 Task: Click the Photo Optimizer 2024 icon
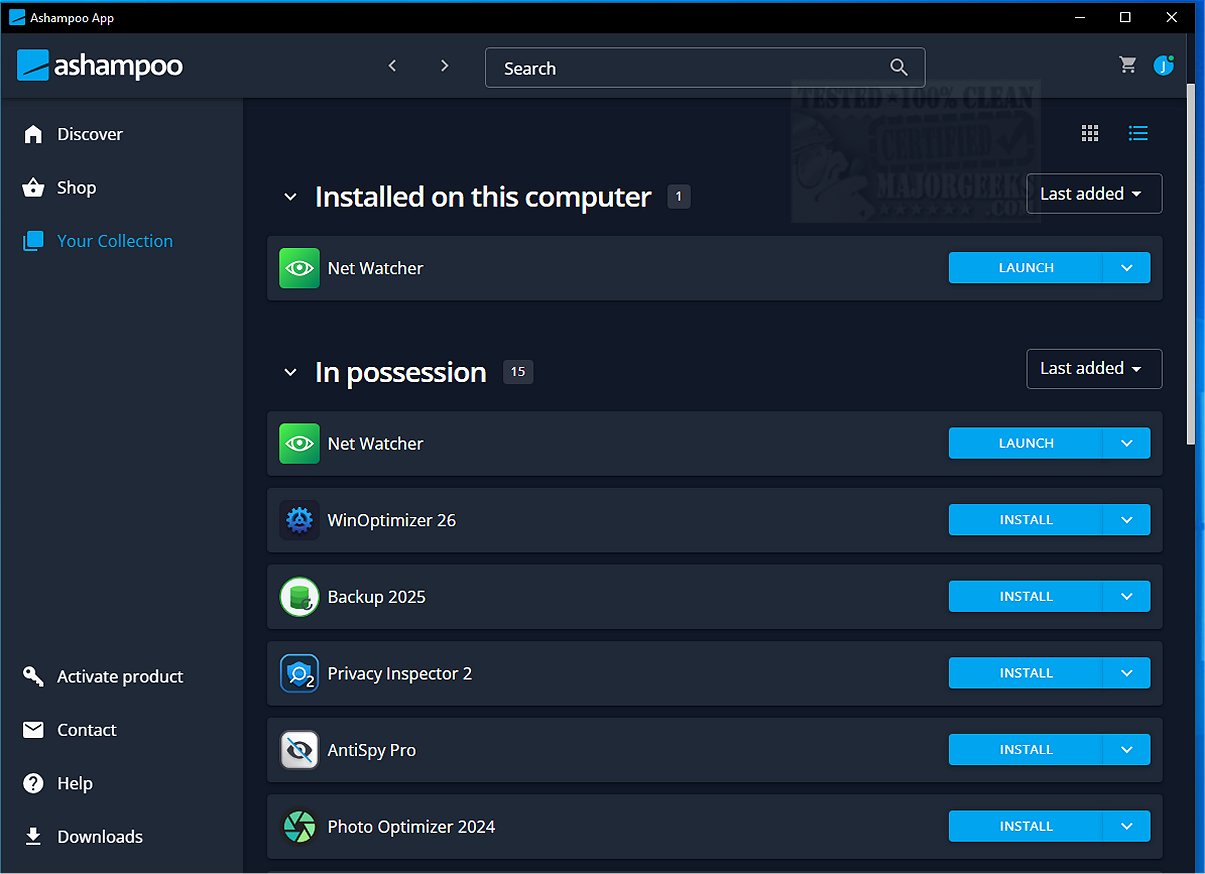coord(299,827)
